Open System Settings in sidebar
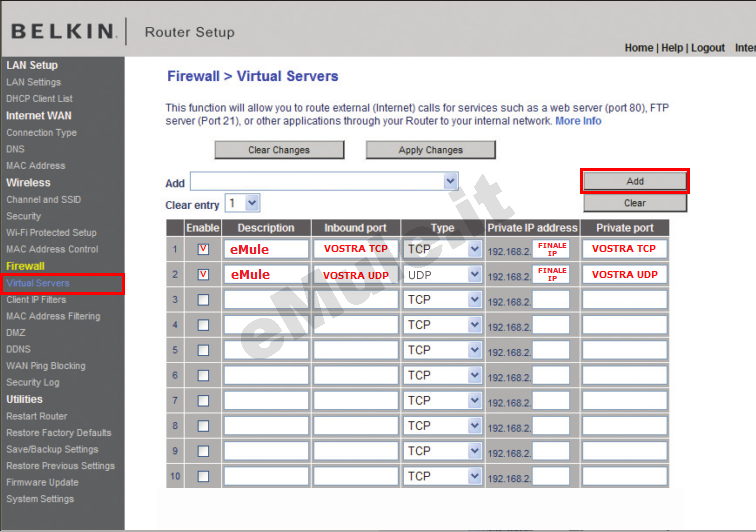Viewport: 756px width, 532px height. [x=40, y=499]
